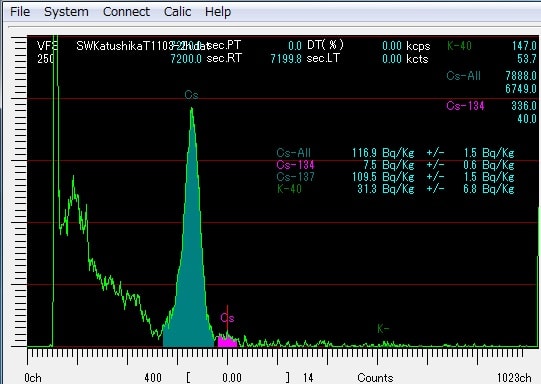
Task: Click the Cs-134 result row in the table
Action: pos(395,165)
